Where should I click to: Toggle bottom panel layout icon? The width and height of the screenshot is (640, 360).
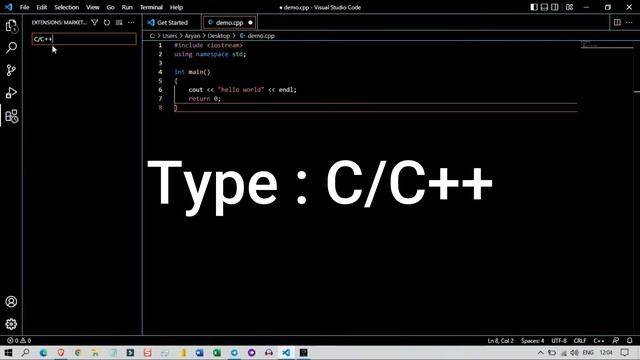click(544, 7)
